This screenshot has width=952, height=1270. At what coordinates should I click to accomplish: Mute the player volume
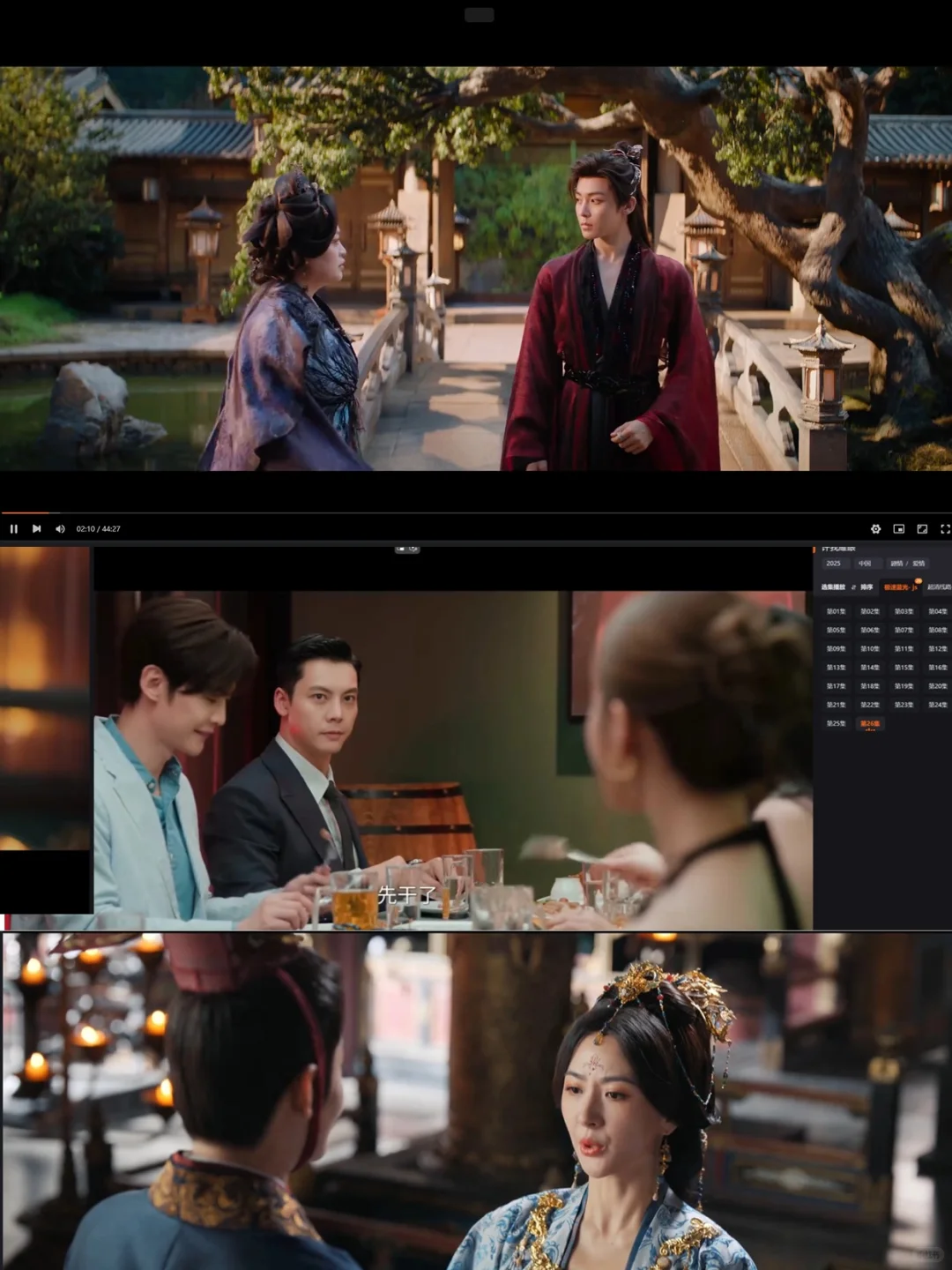click(x=60, y=529)
